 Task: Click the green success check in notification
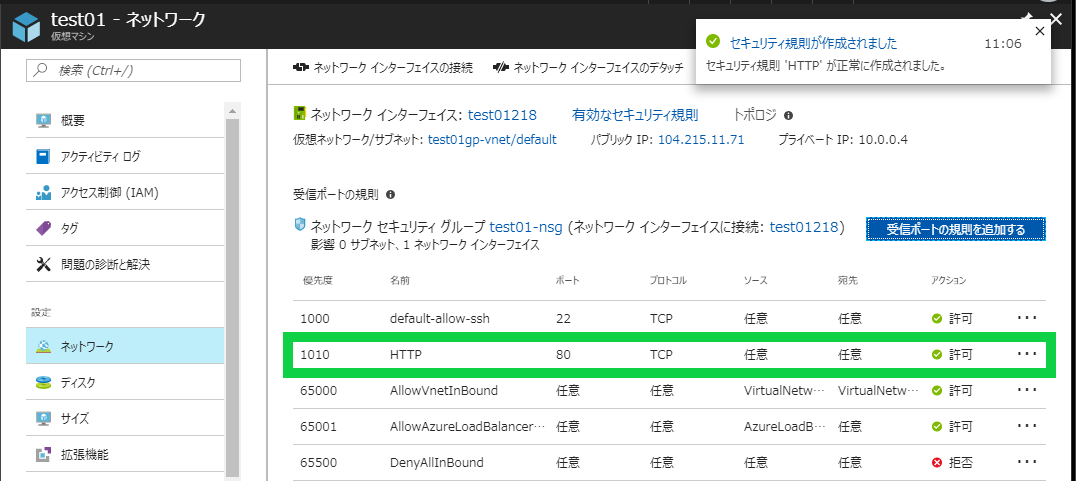(713, 43)
